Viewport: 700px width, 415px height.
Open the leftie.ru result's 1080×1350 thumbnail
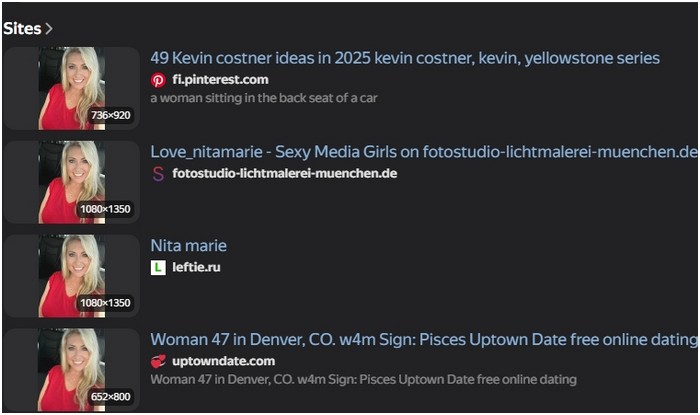coord(72,276)
